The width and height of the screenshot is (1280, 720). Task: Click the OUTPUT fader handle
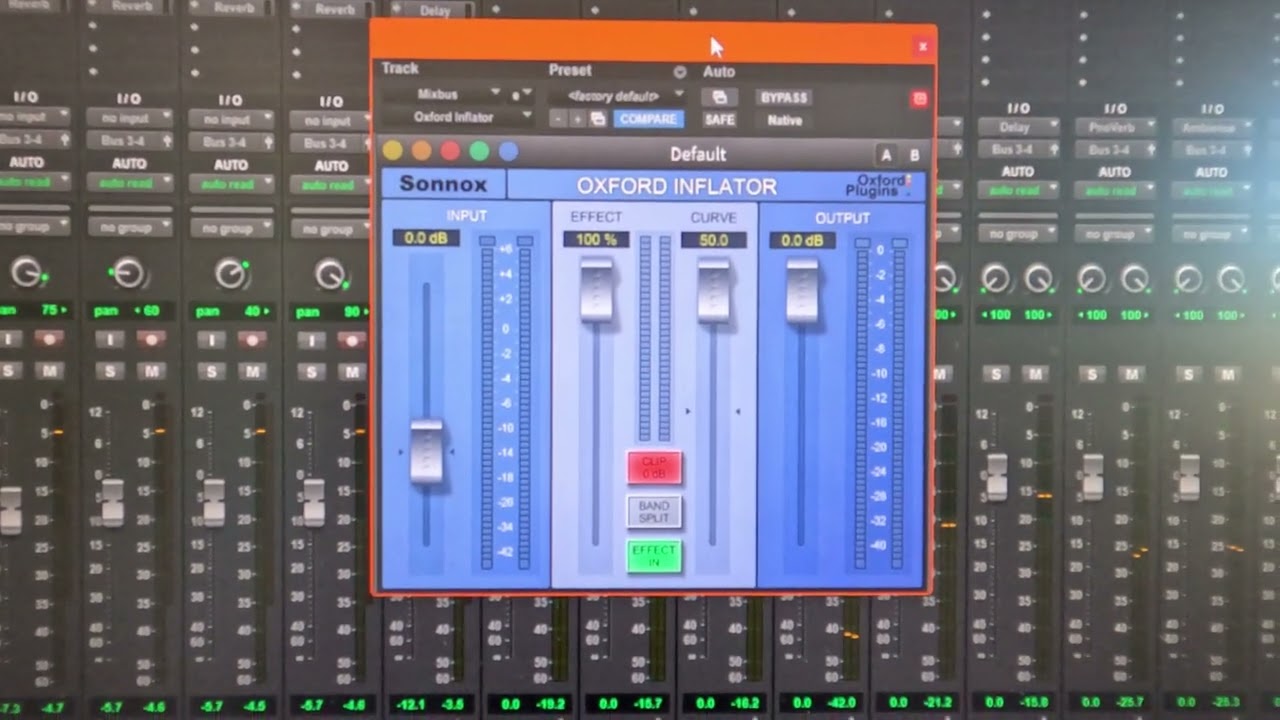[x=802, y=291]
